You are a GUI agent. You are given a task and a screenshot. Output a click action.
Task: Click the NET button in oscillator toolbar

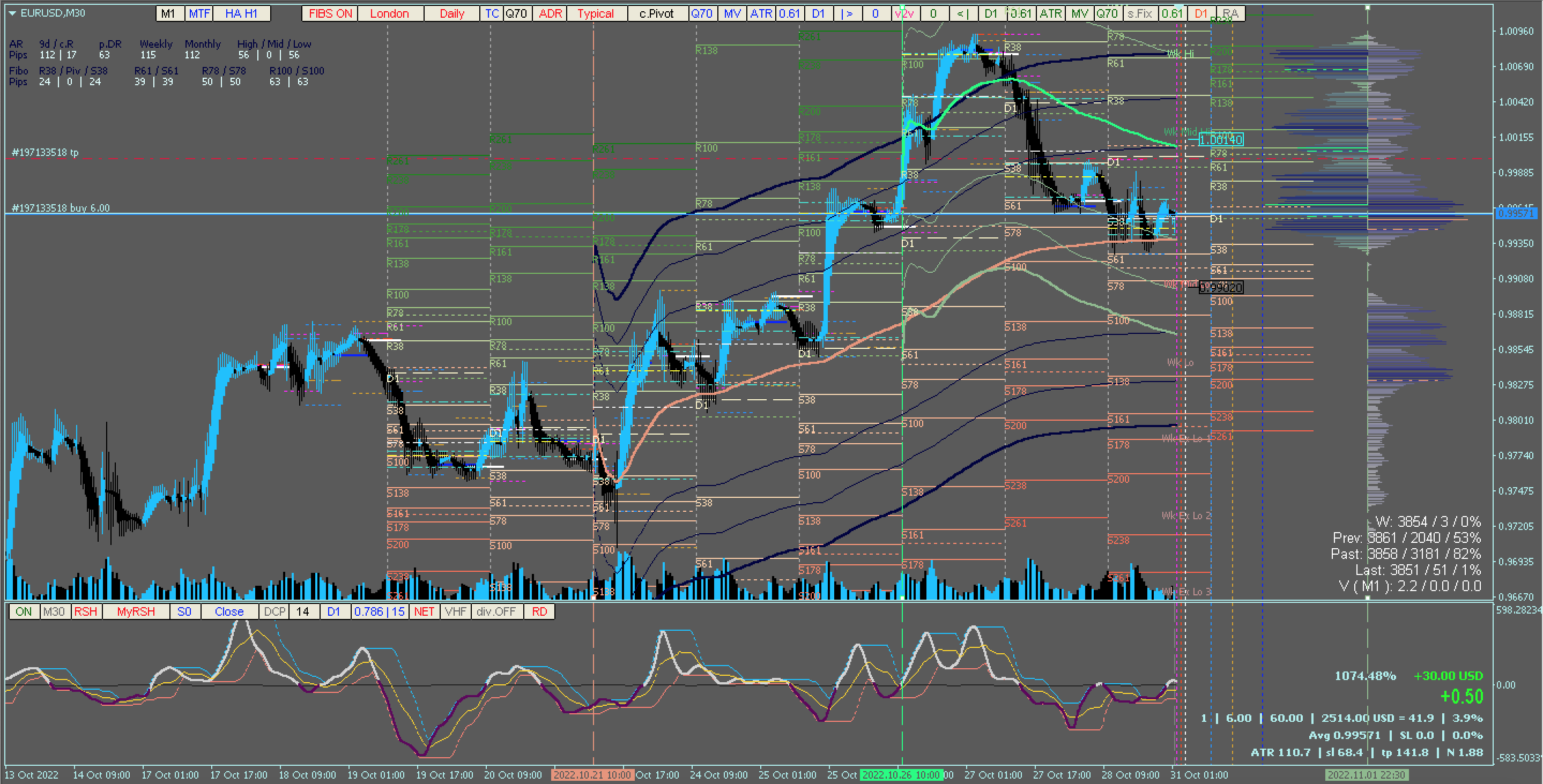[x=424, y=611]
